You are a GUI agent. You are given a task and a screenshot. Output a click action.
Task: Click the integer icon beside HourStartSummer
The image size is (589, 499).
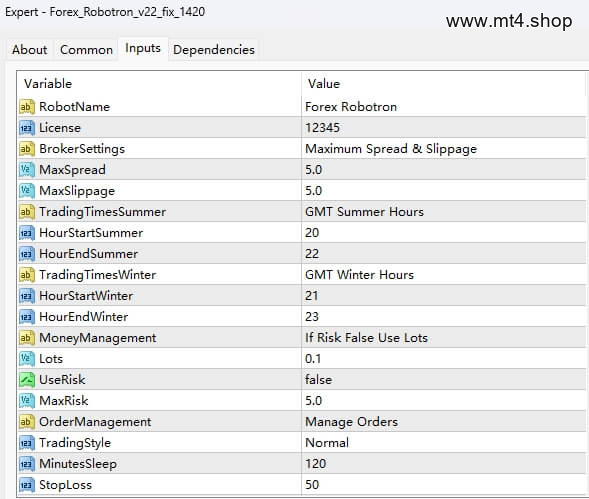tap(27, 233)
